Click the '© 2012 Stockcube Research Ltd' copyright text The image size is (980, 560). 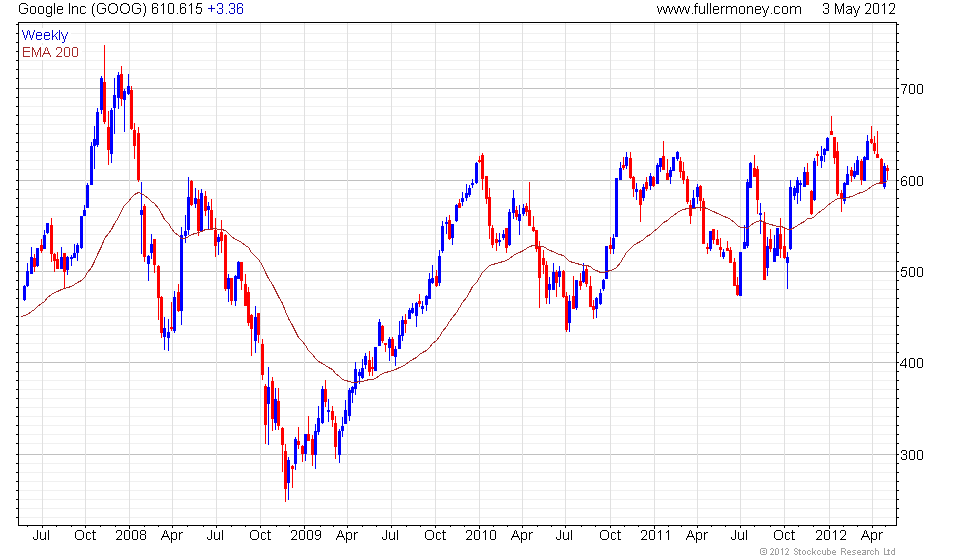(x=828, y=552)
